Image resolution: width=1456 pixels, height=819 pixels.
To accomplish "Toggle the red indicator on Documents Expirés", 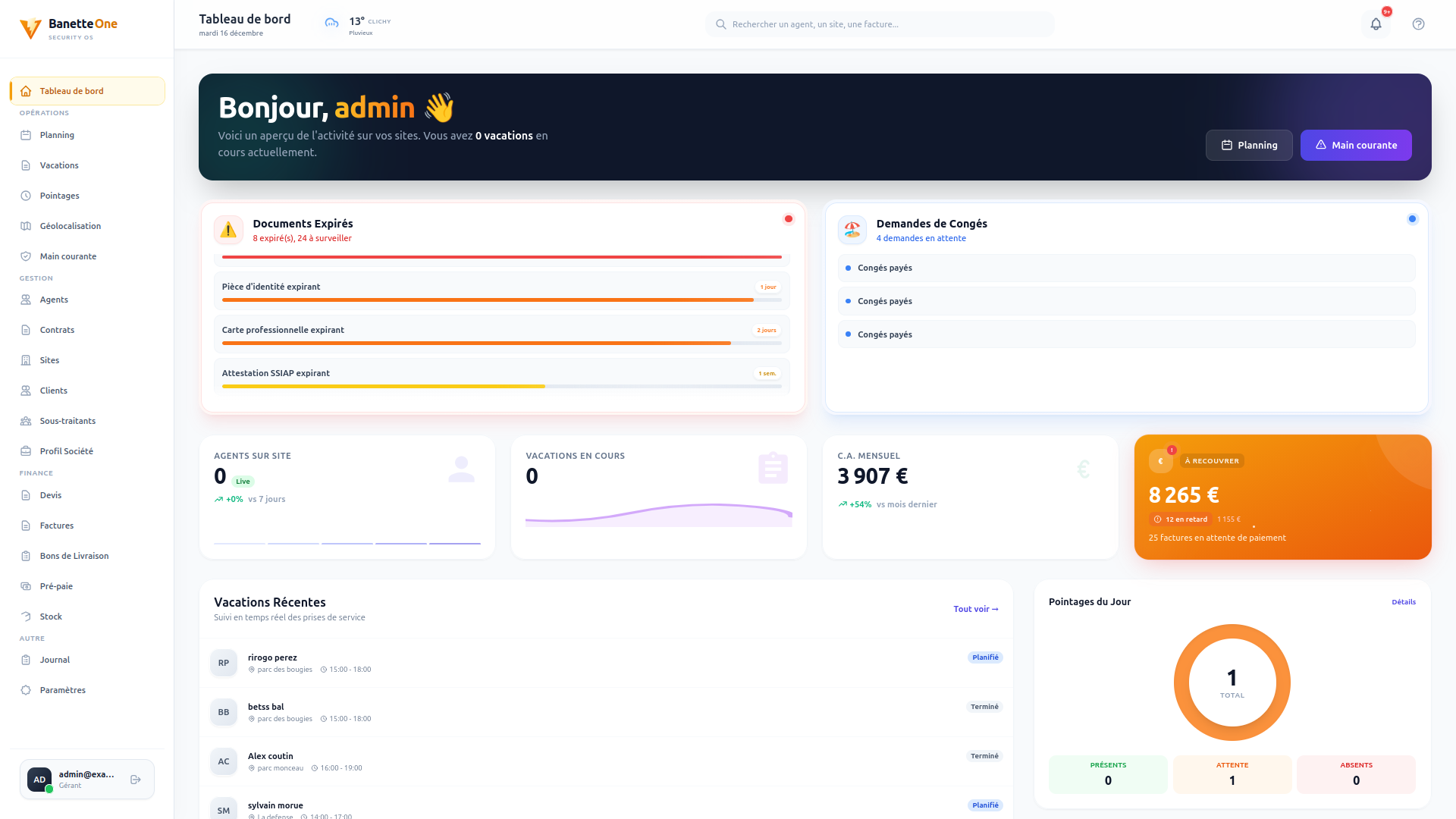I will click(x=789, y=219).
